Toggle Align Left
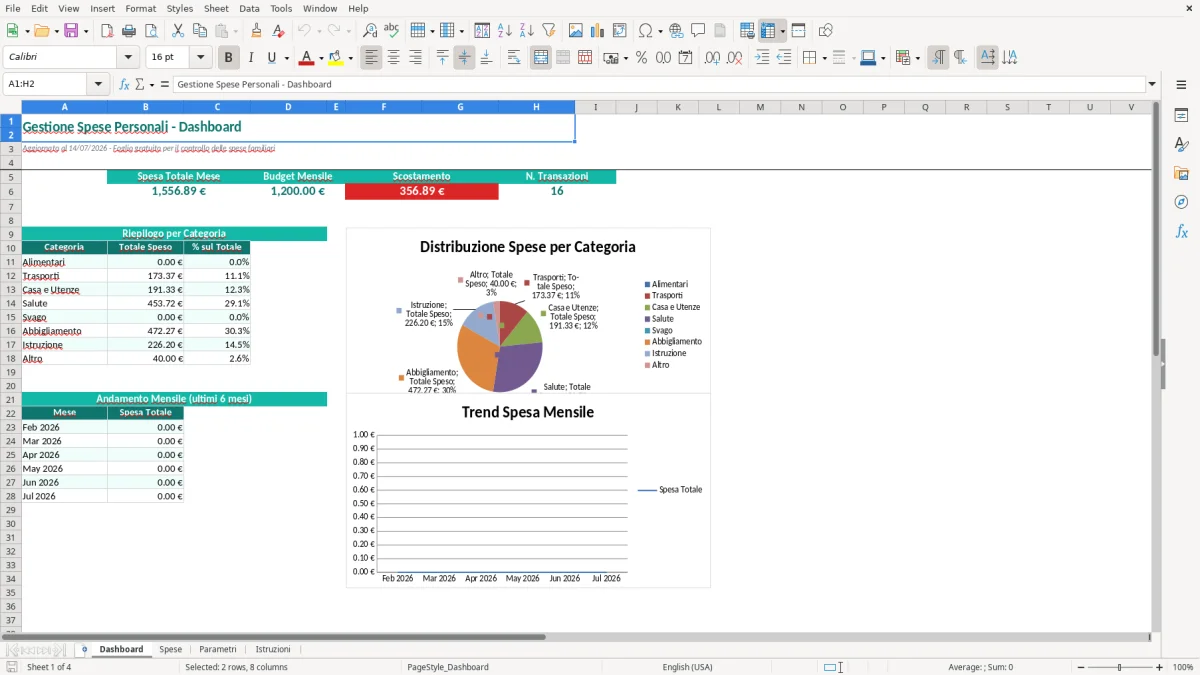The width and height of the screenshot is (1200, 675). coord(372,58)
